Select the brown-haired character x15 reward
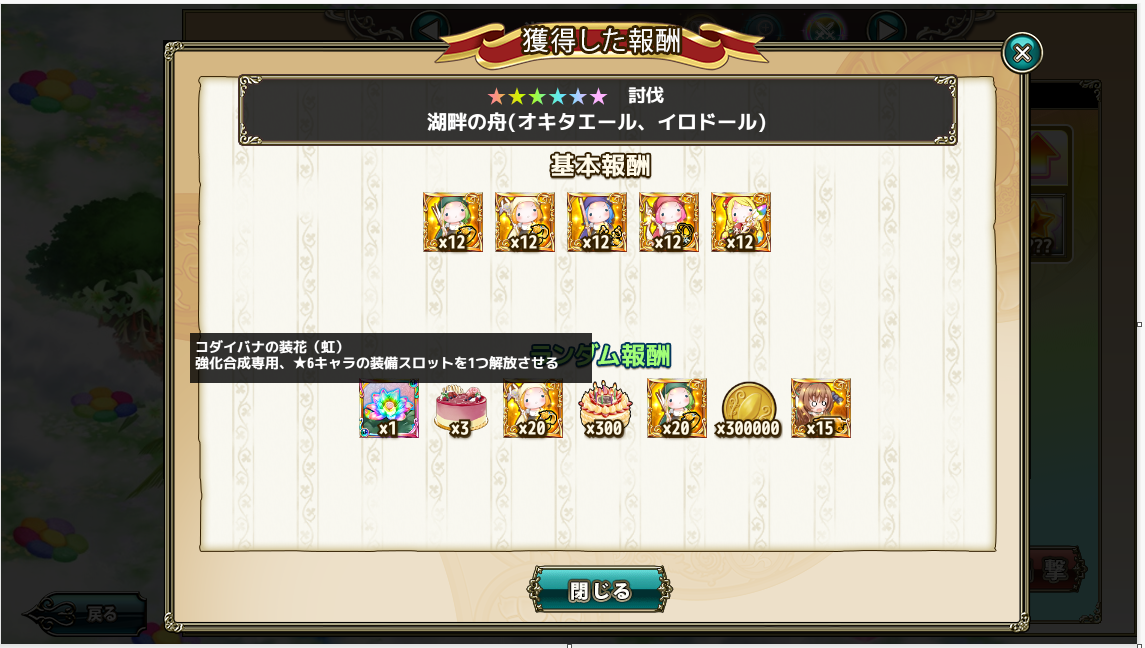The image size is (1145, 648). (821, 408)
